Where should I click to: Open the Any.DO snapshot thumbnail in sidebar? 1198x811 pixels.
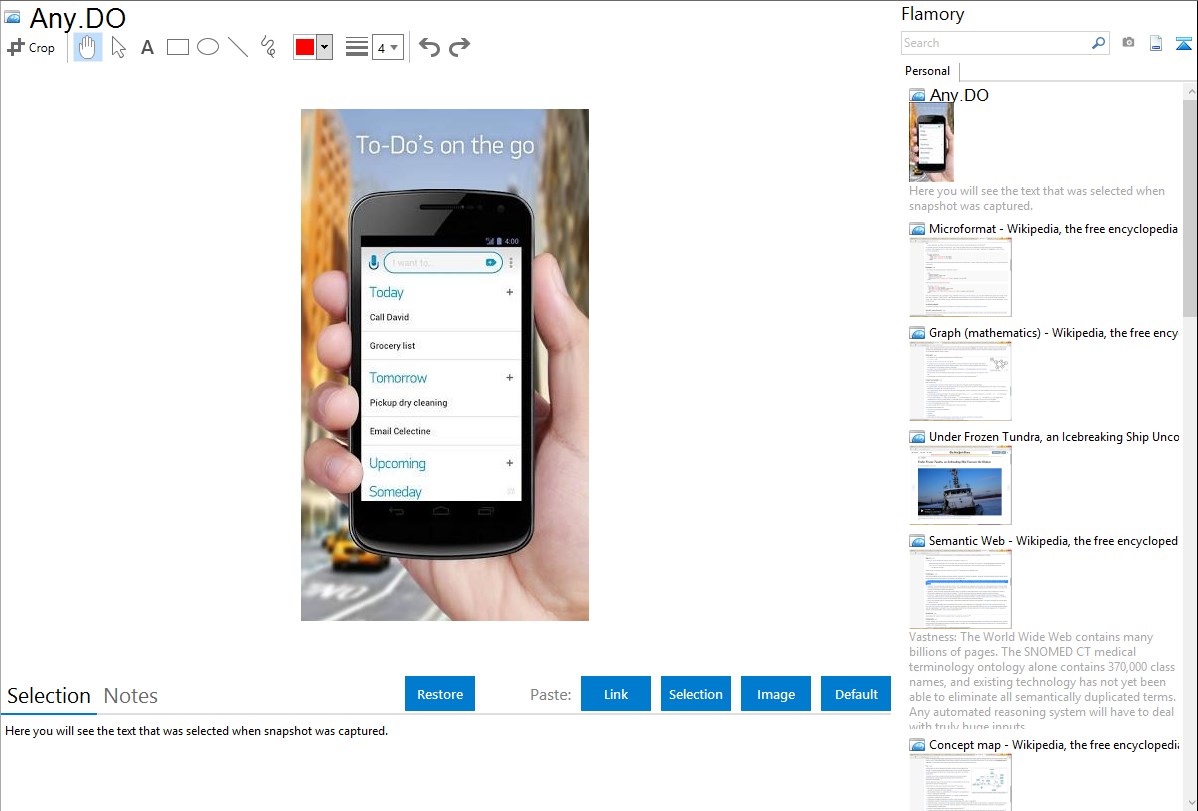click(x=931, y=143)
